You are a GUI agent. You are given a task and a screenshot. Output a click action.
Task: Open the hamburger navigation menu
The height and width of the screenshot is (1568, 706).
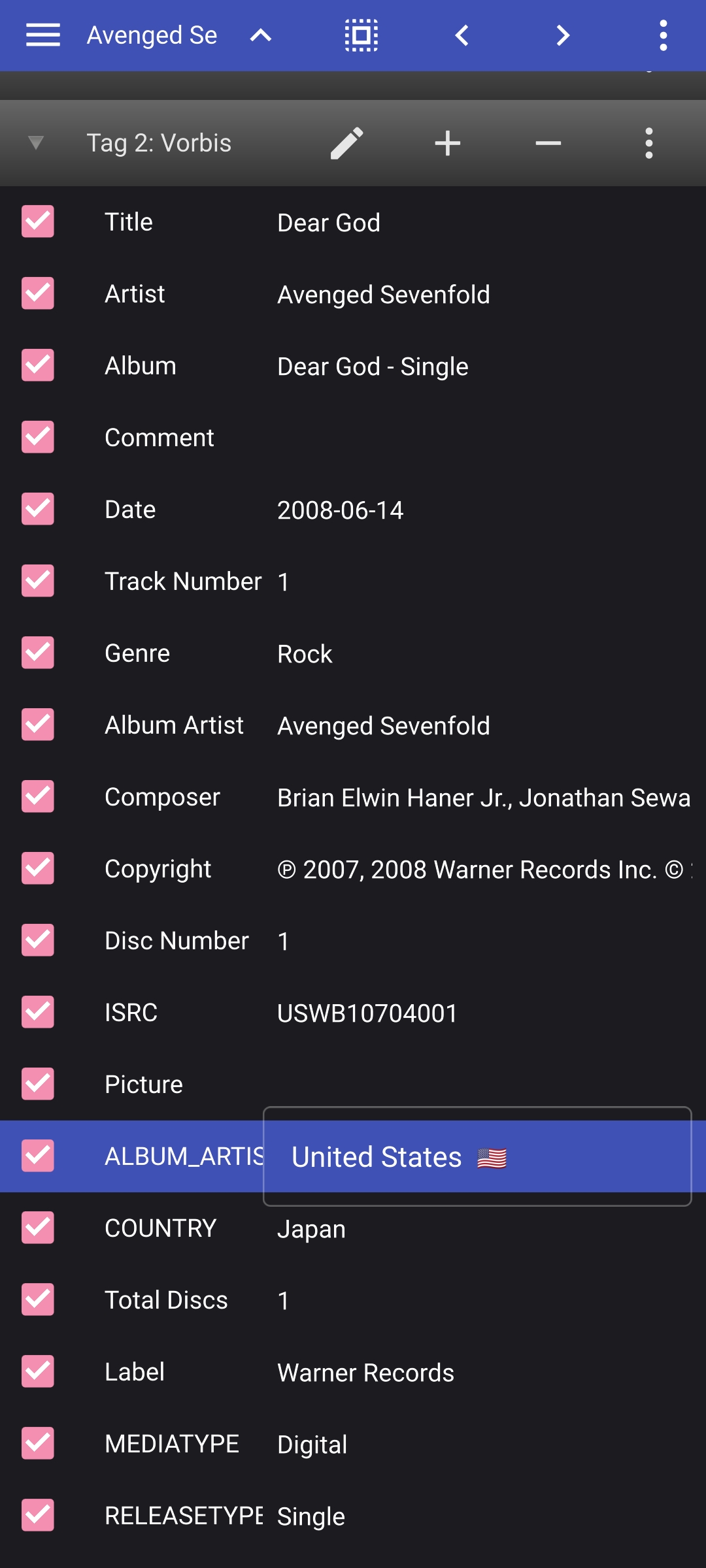pyautogui.click(x=43, y=35)
